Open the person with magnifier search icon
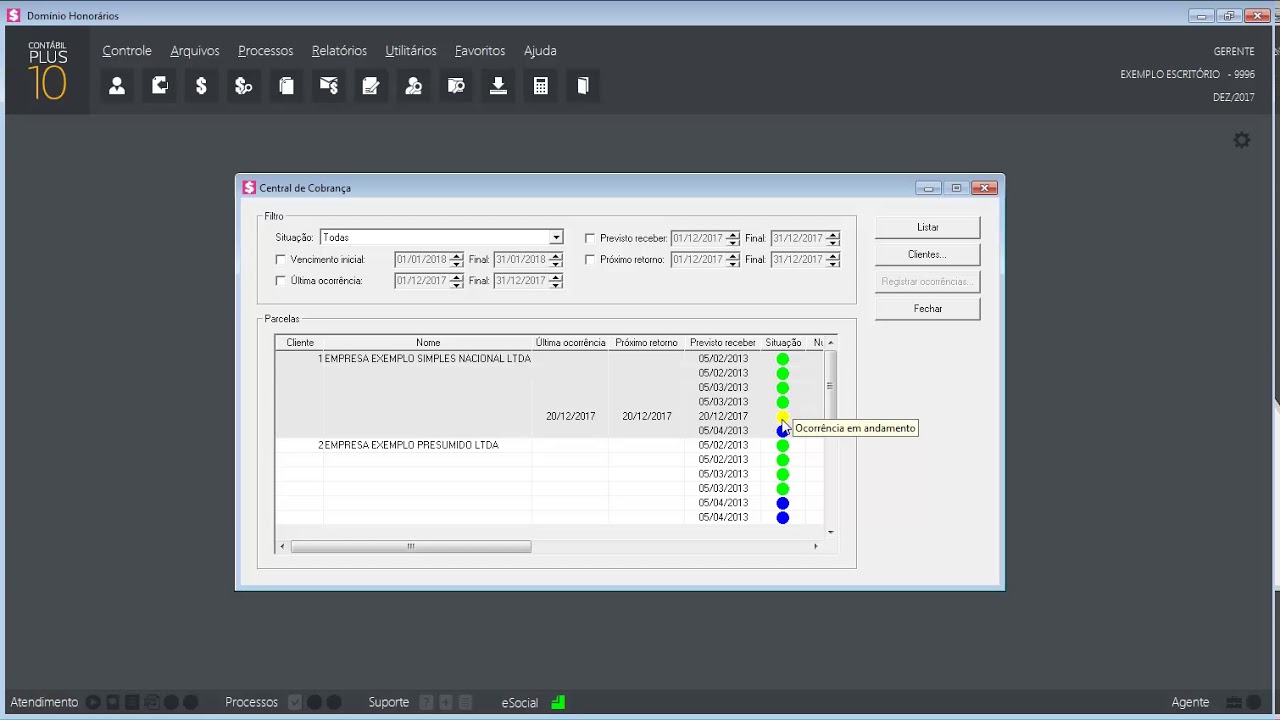 click(x=413, y=86)
